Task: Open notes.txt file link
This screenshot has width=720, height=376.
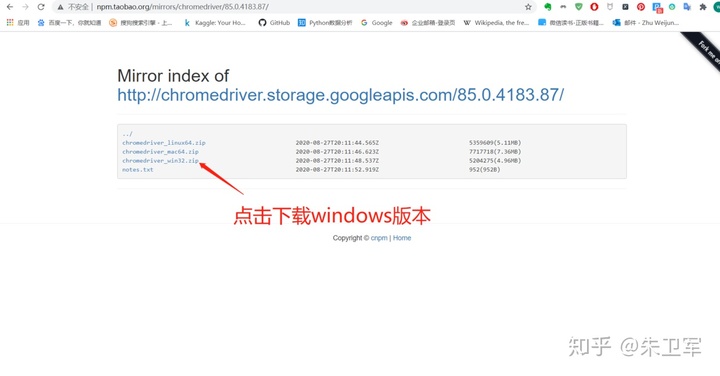Action: 138,169
